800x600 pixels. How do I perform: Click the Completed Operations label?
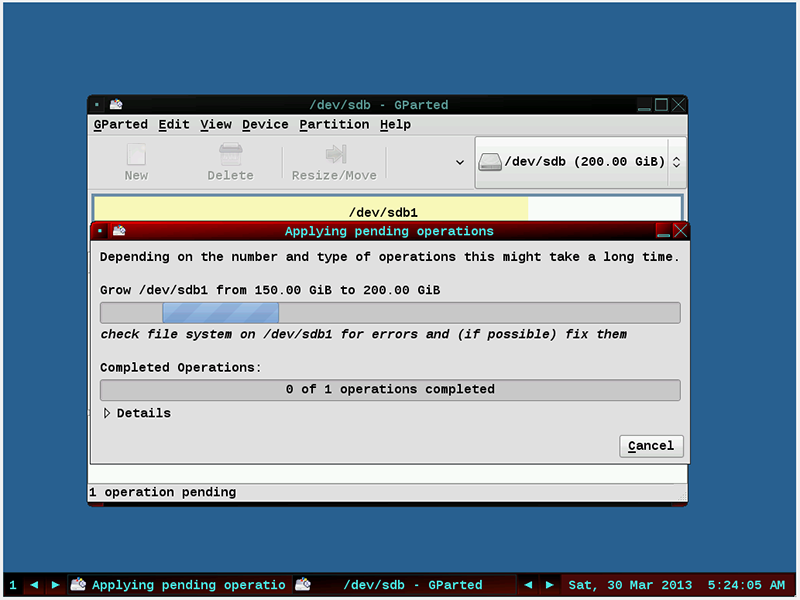tap(181, 367)
